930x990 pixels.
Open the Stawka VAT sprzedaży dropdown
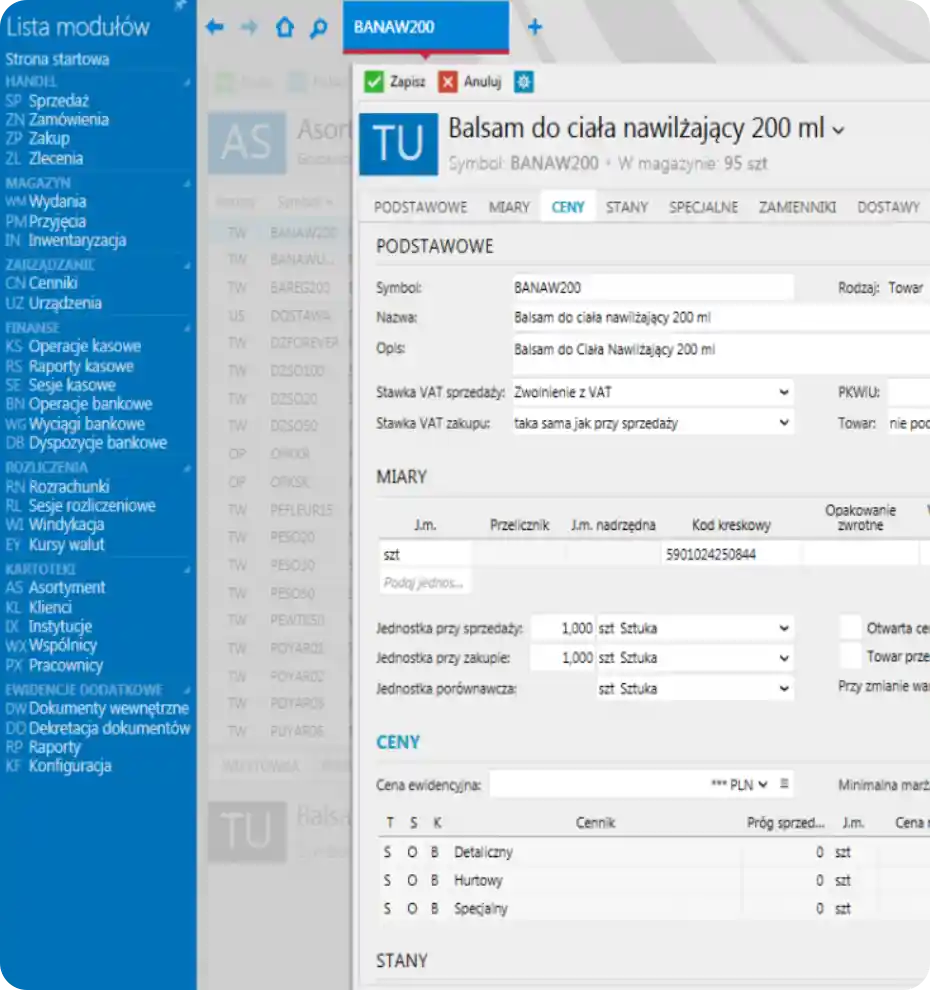click(x=784, y=392)
